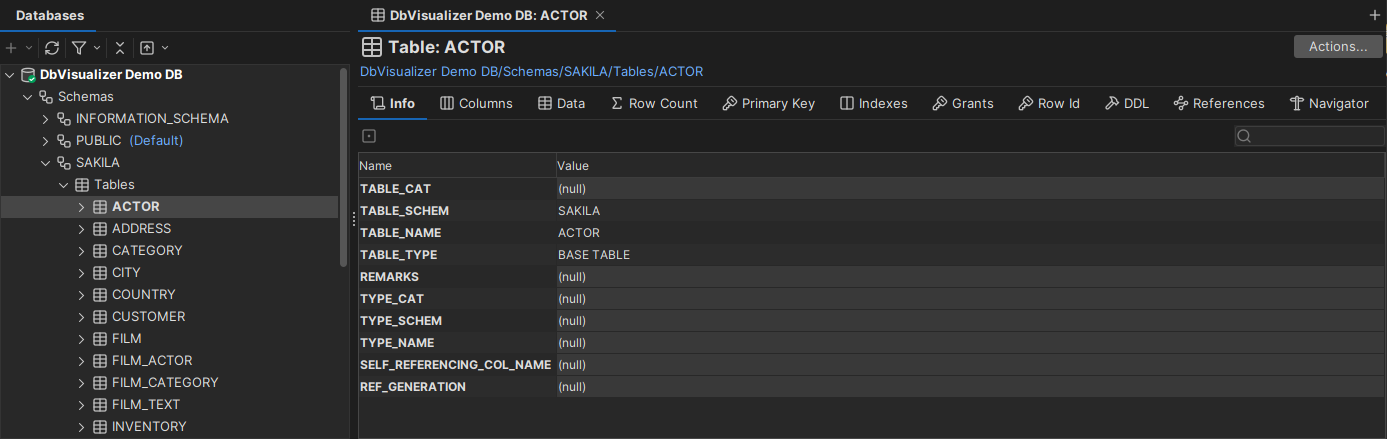Click the search field in Info tab
The image size is (1387, 439).
click(x=1309, y=136)
